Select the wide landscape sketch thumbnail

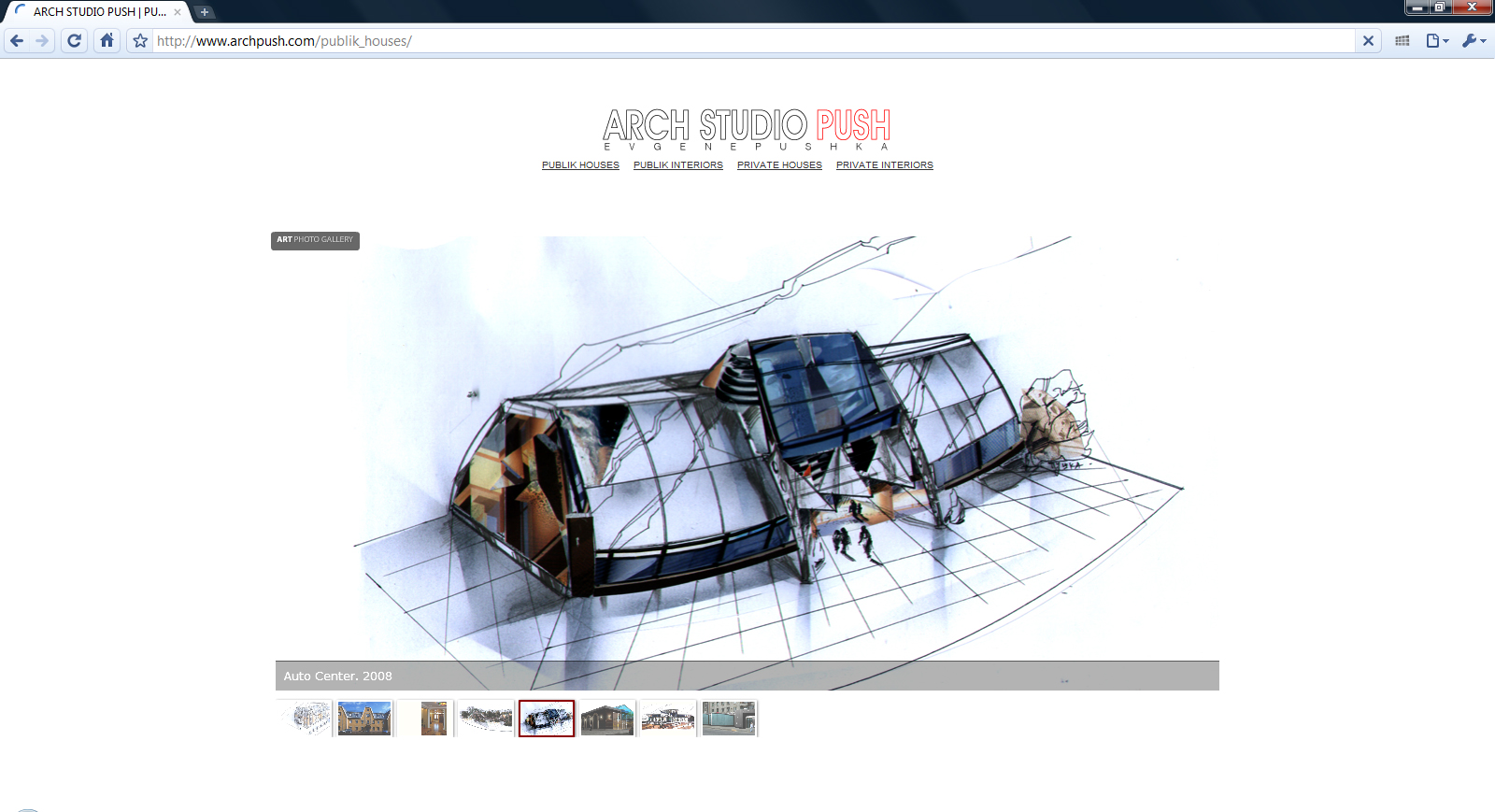click(x=486, y=719)
